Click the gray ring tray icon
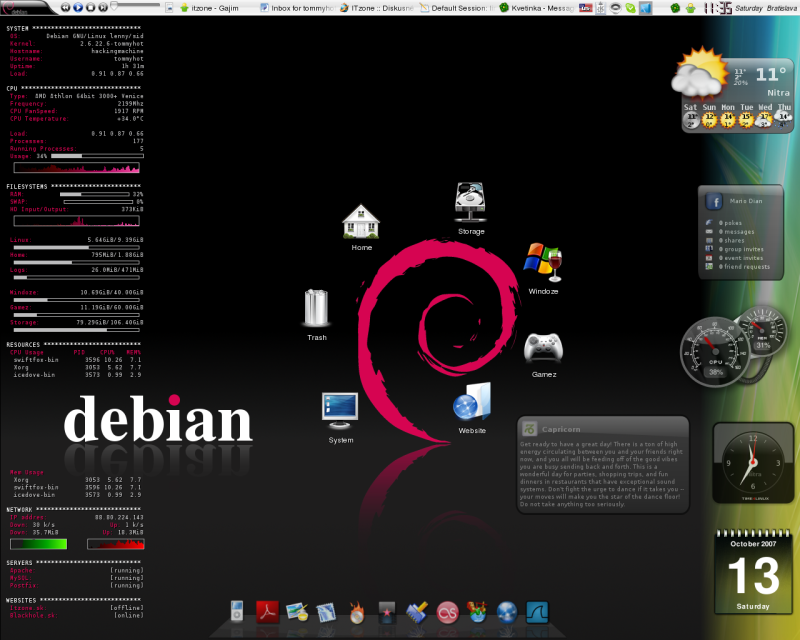The image size is (800, 640). coord(616,8)
